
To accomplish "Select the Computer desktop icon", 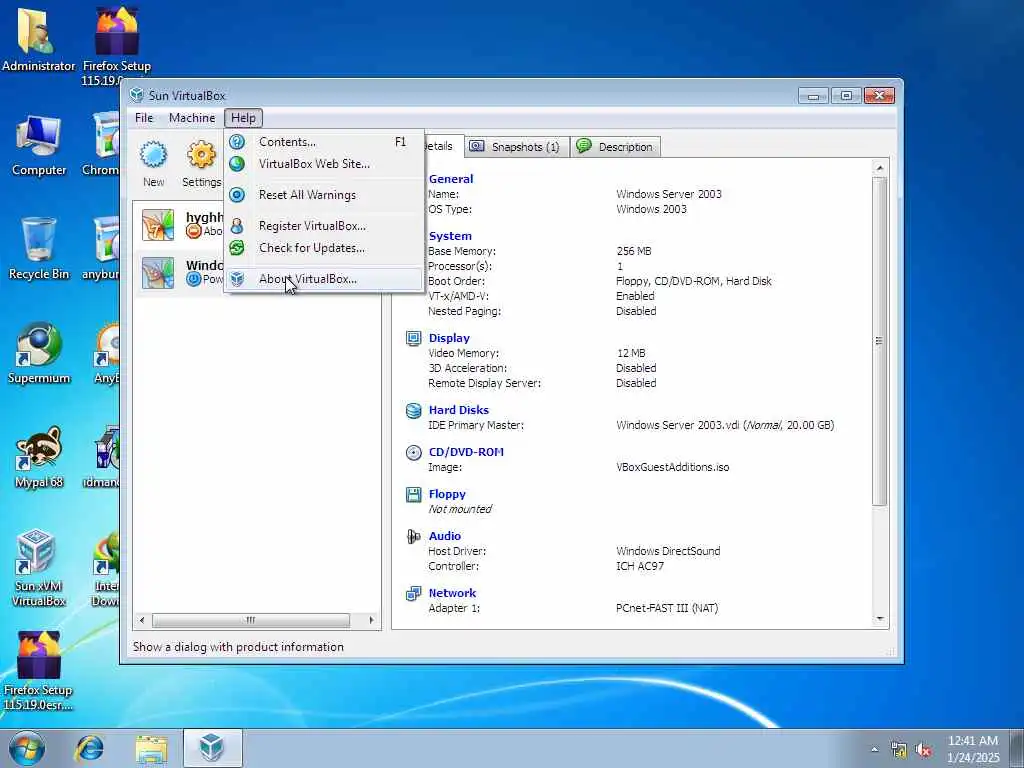I will tap(39, 145).
